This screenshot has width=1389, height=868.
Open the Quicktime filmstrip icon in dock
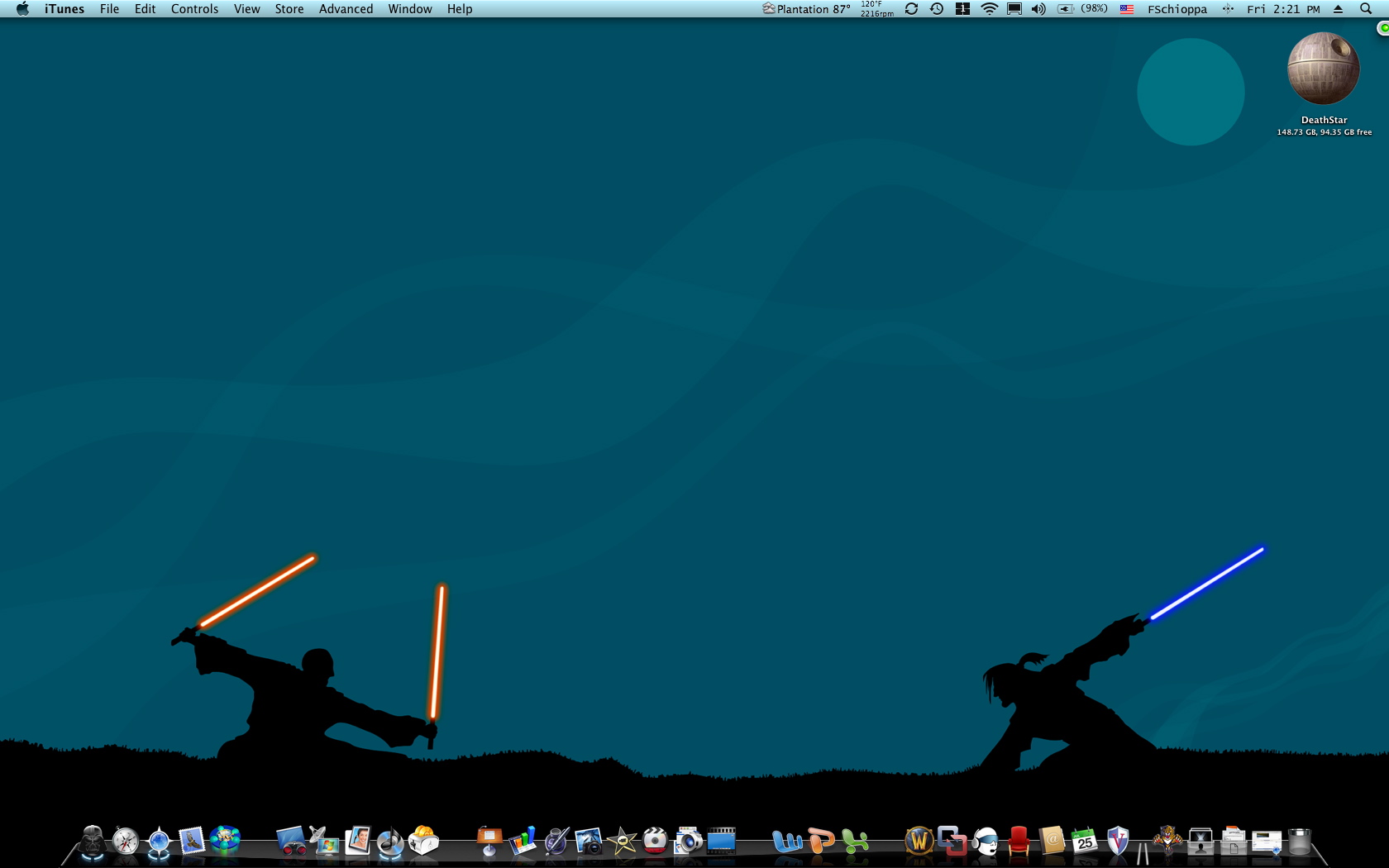[x=721, y=842]
